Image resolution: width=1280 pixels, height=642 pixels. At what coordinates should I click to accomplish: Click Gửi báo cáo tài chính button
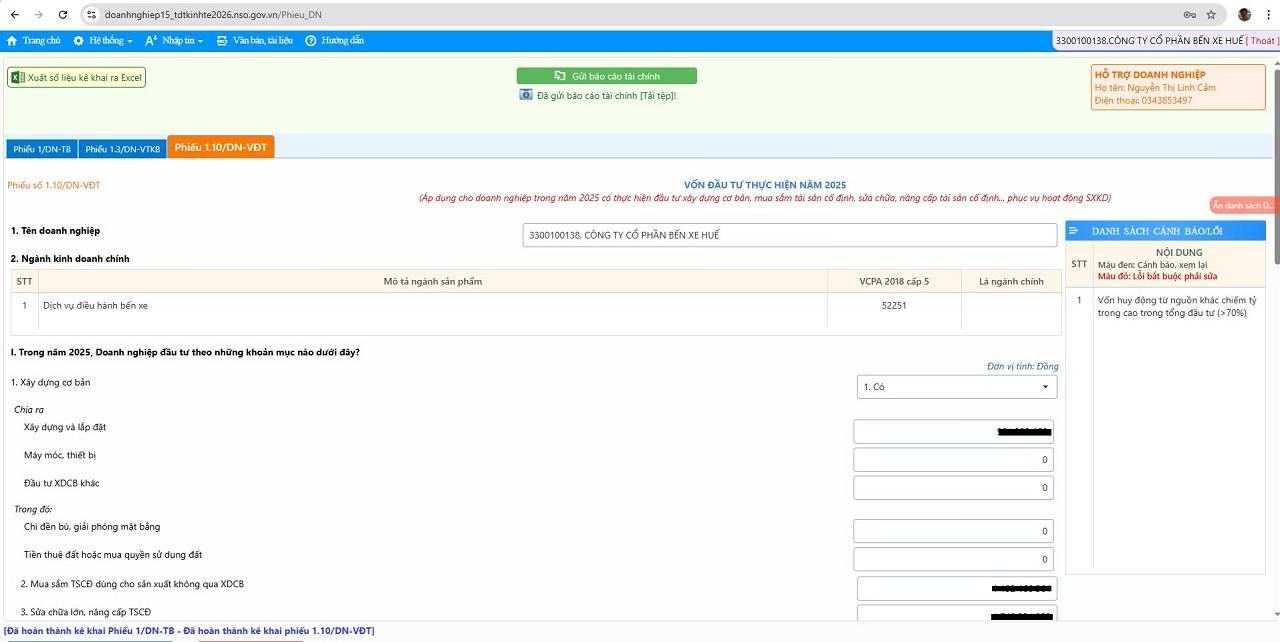(x=606, y=76)
